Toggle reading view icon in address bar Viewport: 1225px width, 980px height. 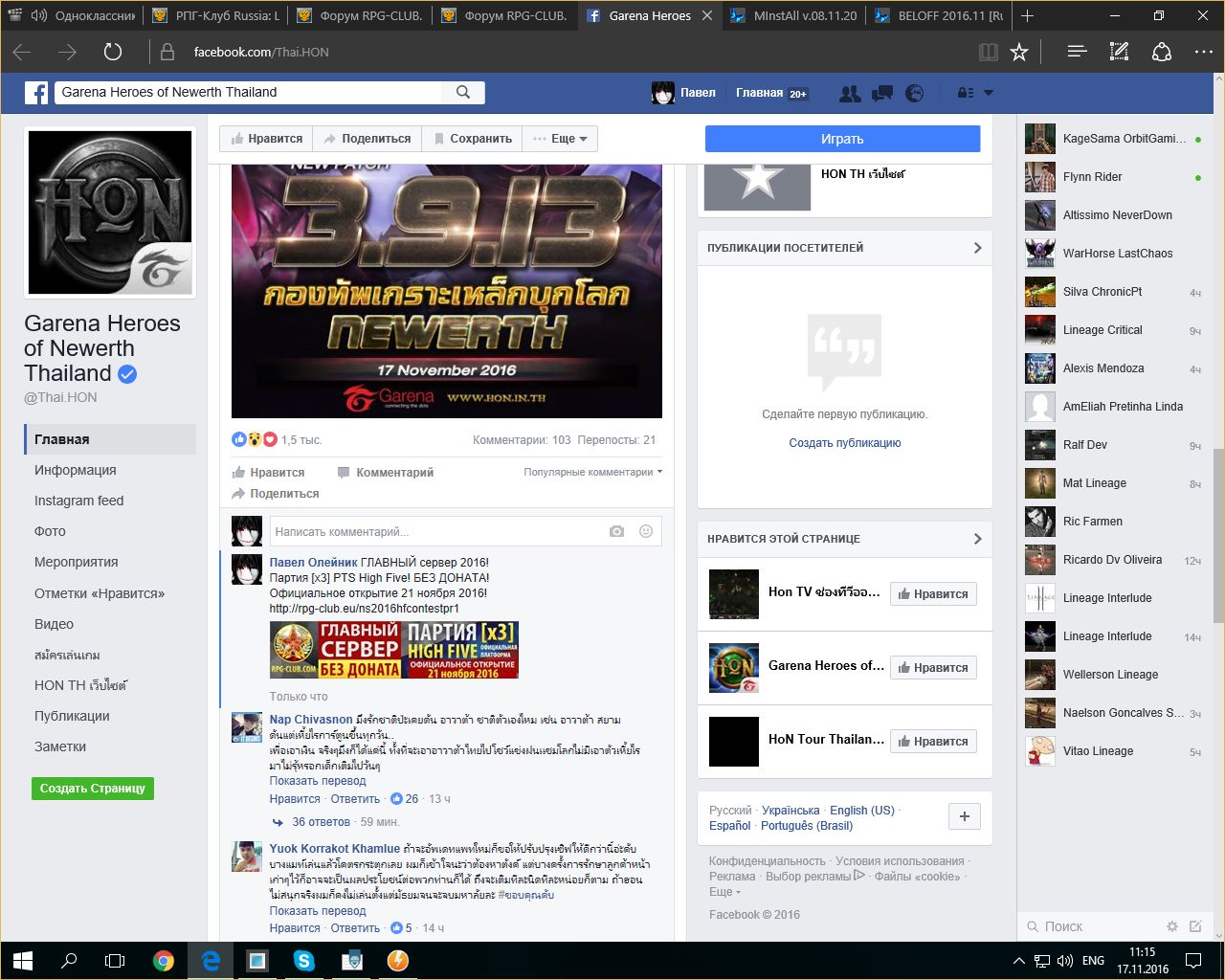pyautogui.click(x=989, y=52)
